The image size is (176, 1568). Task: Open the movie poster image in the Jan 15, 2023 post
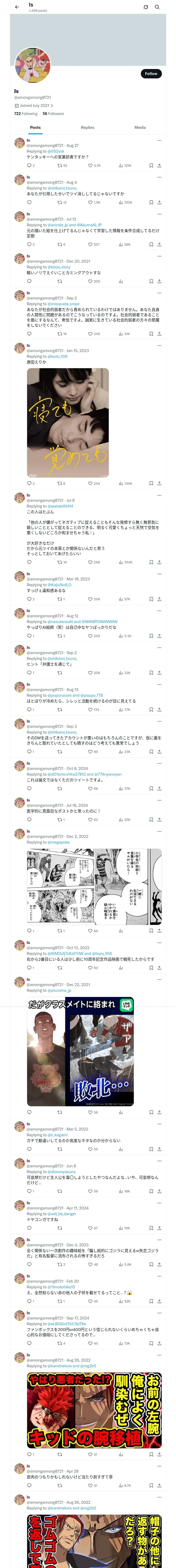(68, 422)
